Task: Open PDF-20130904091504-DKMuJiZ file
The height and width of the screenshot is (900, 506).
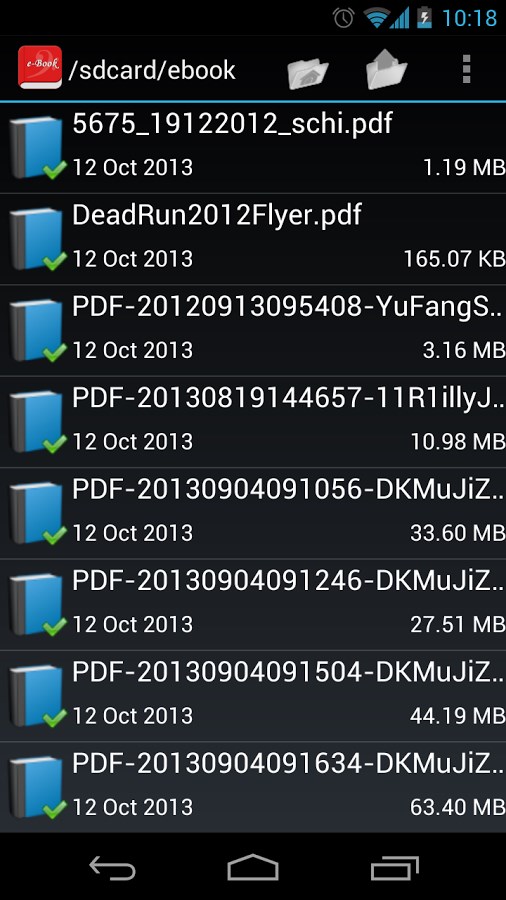Action: pos(253,696)
